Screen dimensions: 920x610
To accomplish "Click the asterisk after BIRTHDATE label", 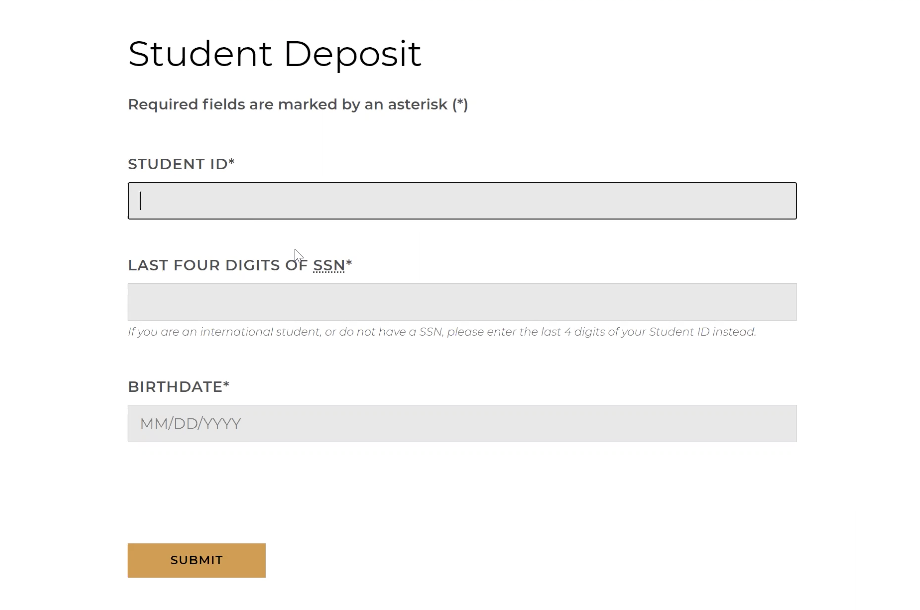I will tap(227, 385).
